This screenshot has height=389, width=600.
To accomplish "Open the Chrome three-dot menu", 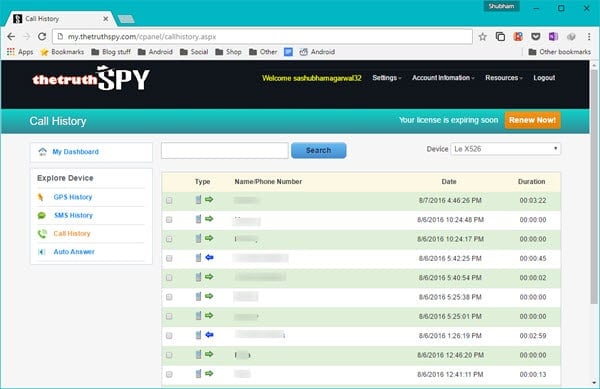I will point(589,37).
